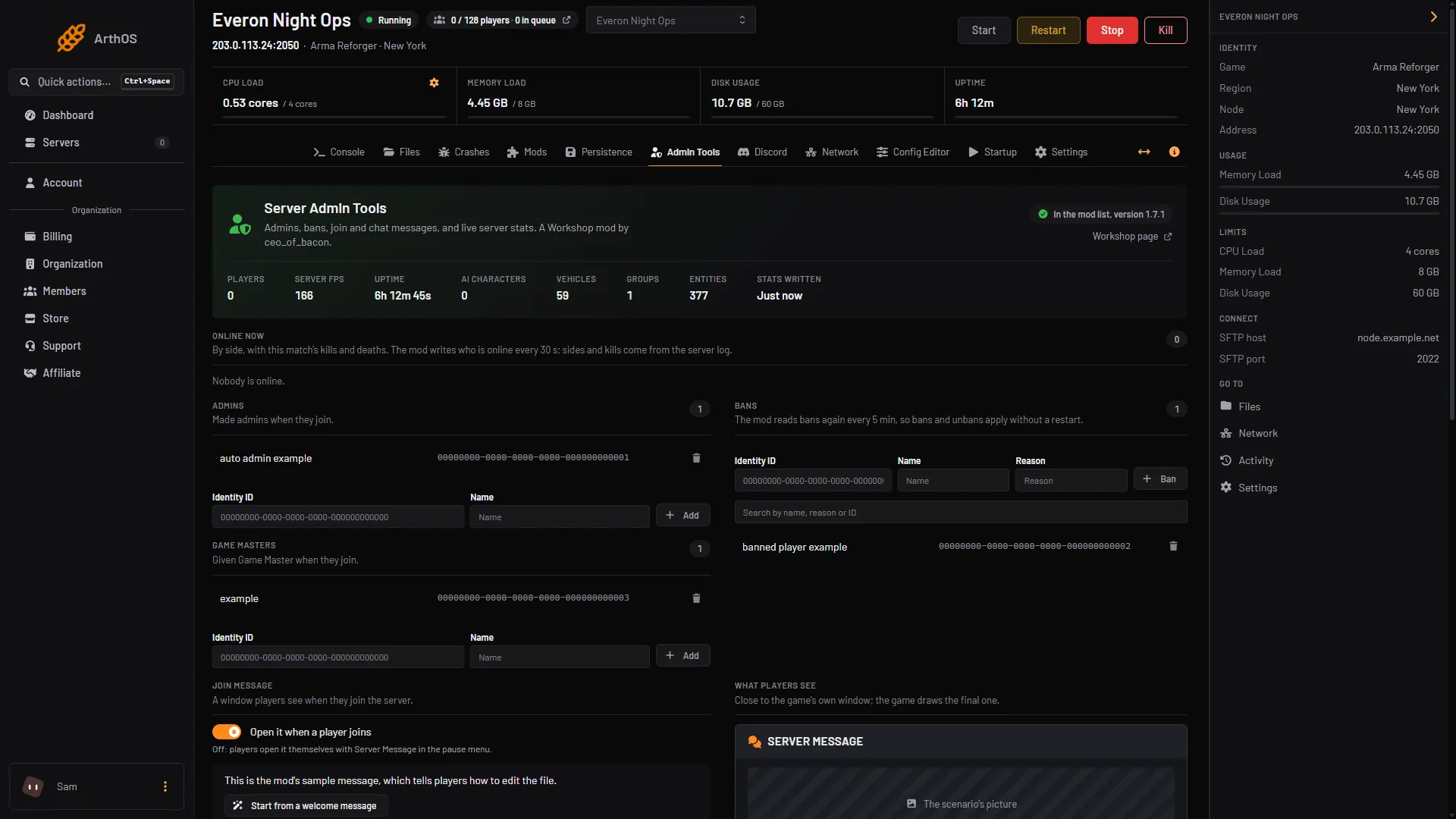Collapse the Everon Night Ops side panel
The height and width of the screenshot is (819, 1456).
coord(1433,17)
